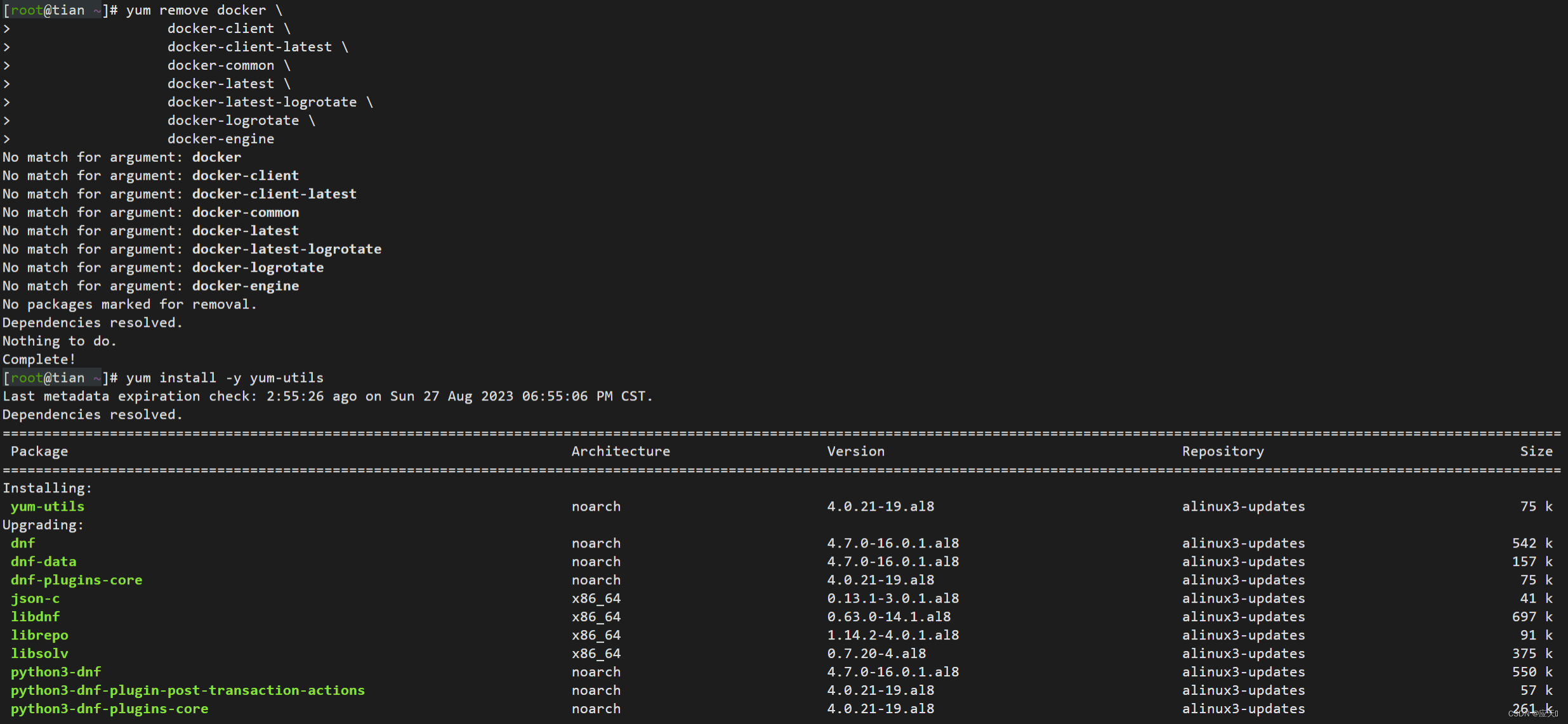Select the 'json-c' package name
The width and height of the screenshot is (1568, 724).
[x=35, y=599]
